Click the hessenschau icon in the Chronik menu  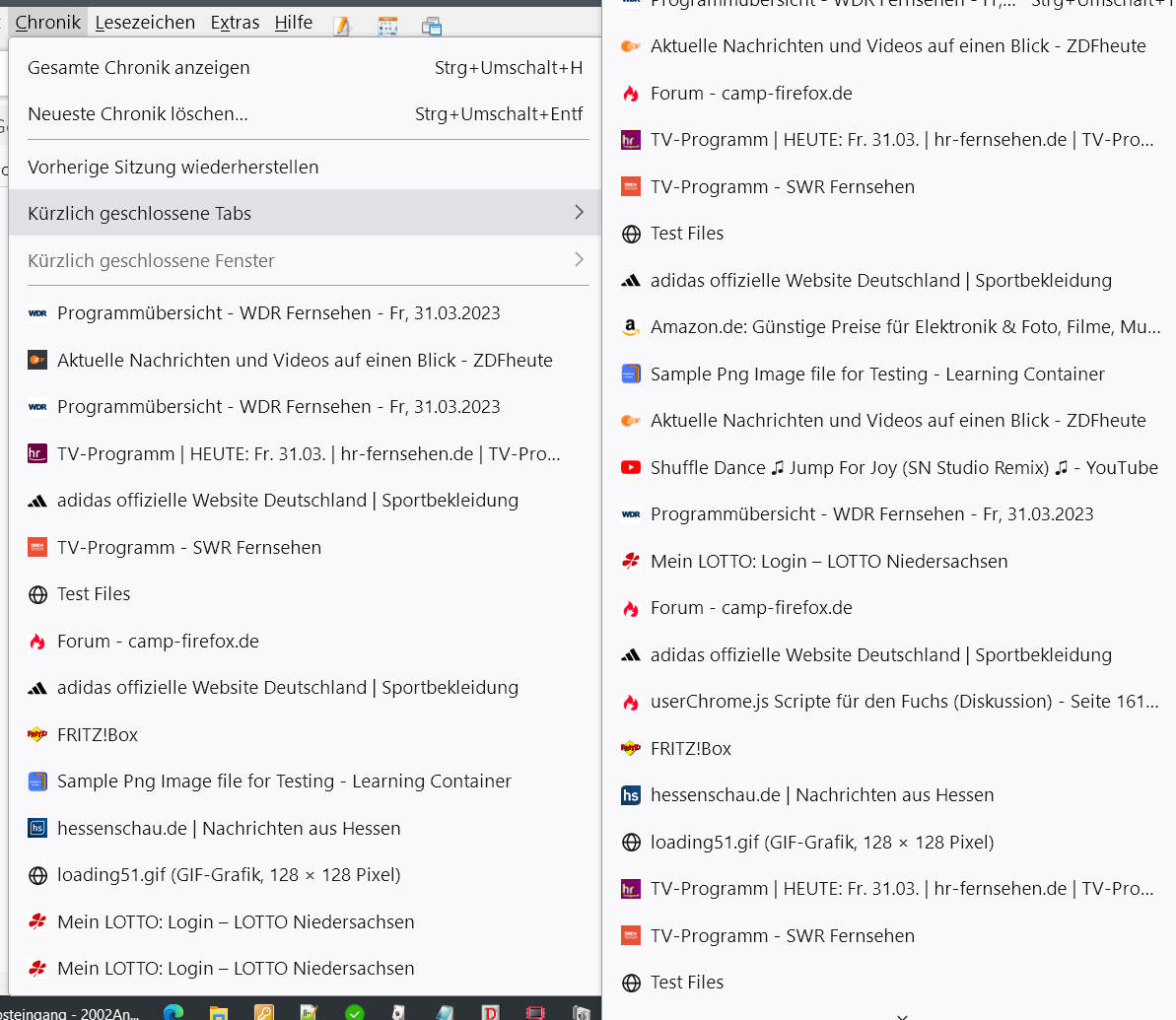coord(37,828)
